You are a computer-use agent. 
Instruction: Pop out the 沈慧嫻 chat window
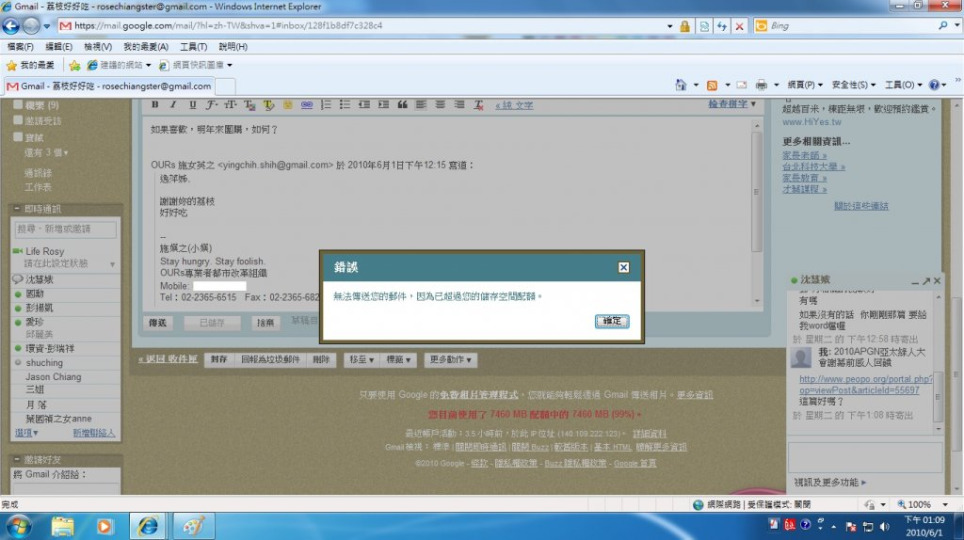click(x=926, y=280)
